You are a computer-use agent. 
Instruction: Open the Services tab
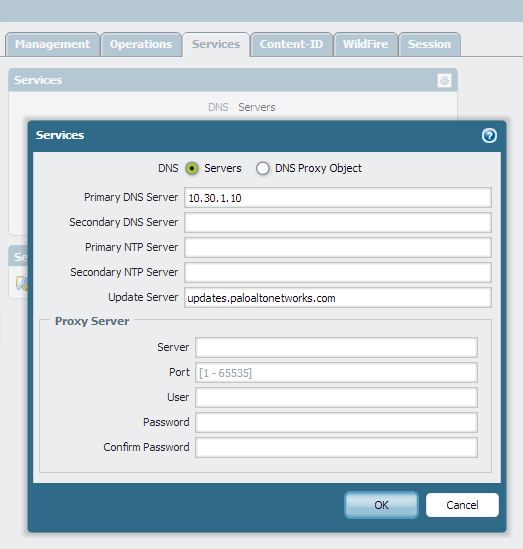click(216, 44)
